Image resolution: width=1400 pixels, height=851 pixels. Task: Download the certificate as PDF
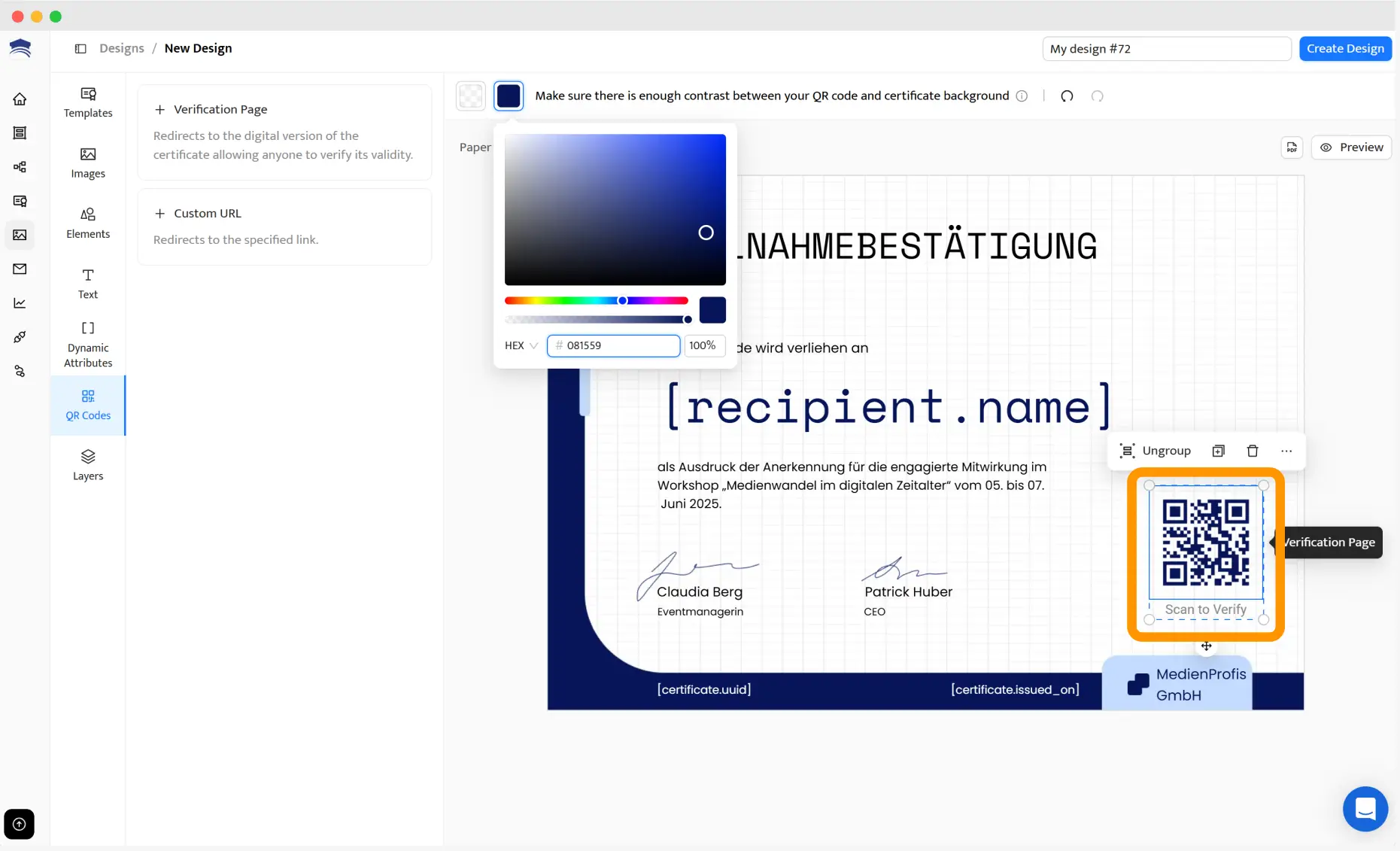point(1292,147)
